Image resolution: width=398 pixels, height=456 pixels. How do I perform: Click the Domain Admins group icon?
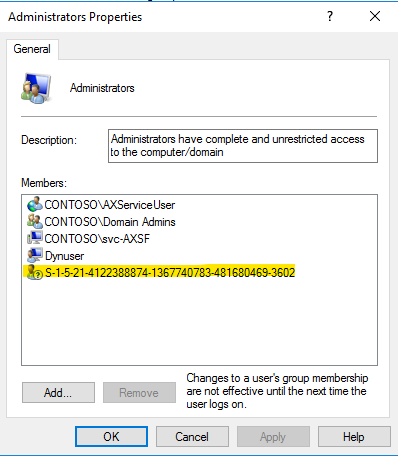(x=34, y=221)
